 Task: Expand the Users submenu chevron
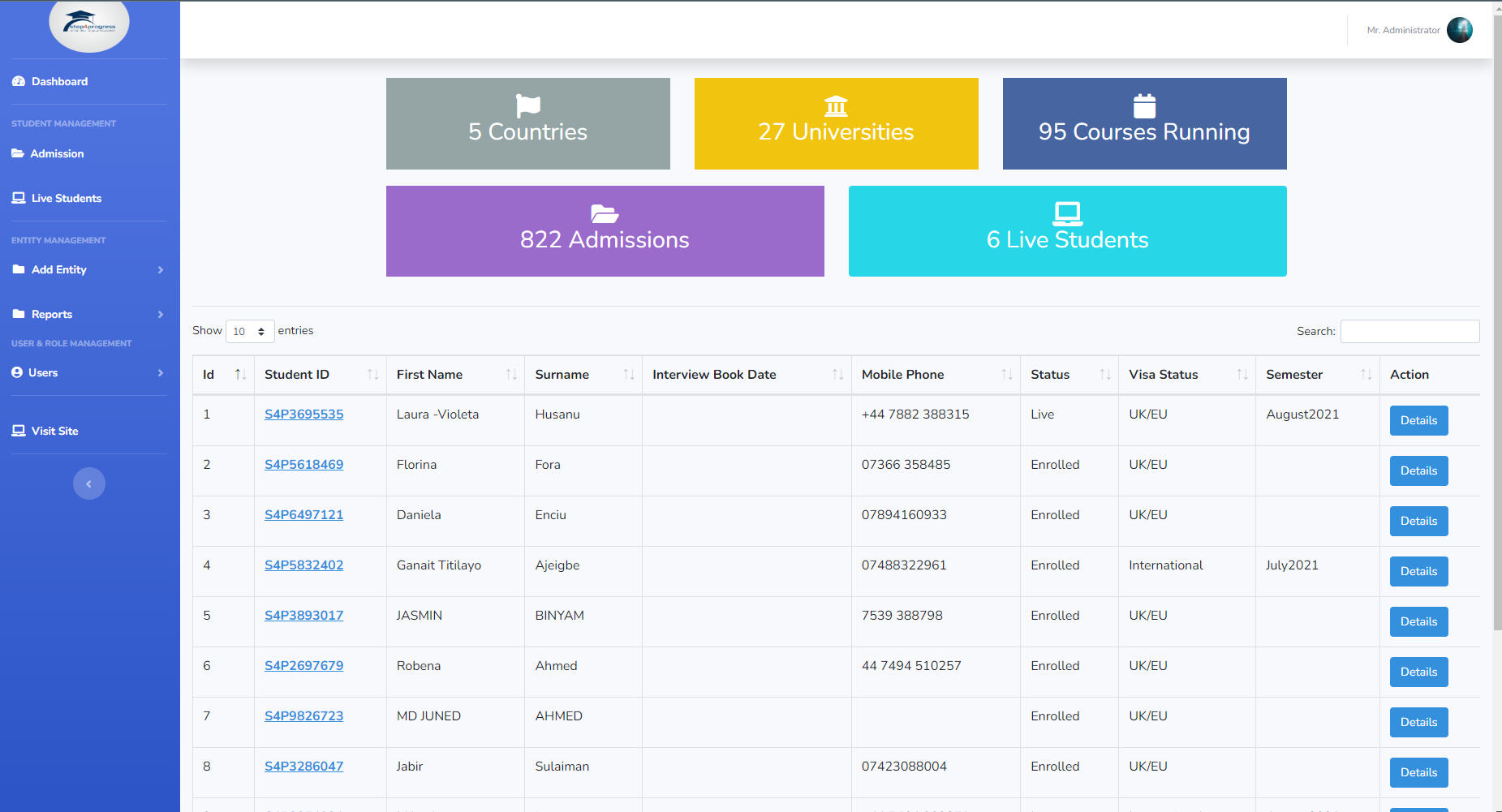click(x=161, y=372)
